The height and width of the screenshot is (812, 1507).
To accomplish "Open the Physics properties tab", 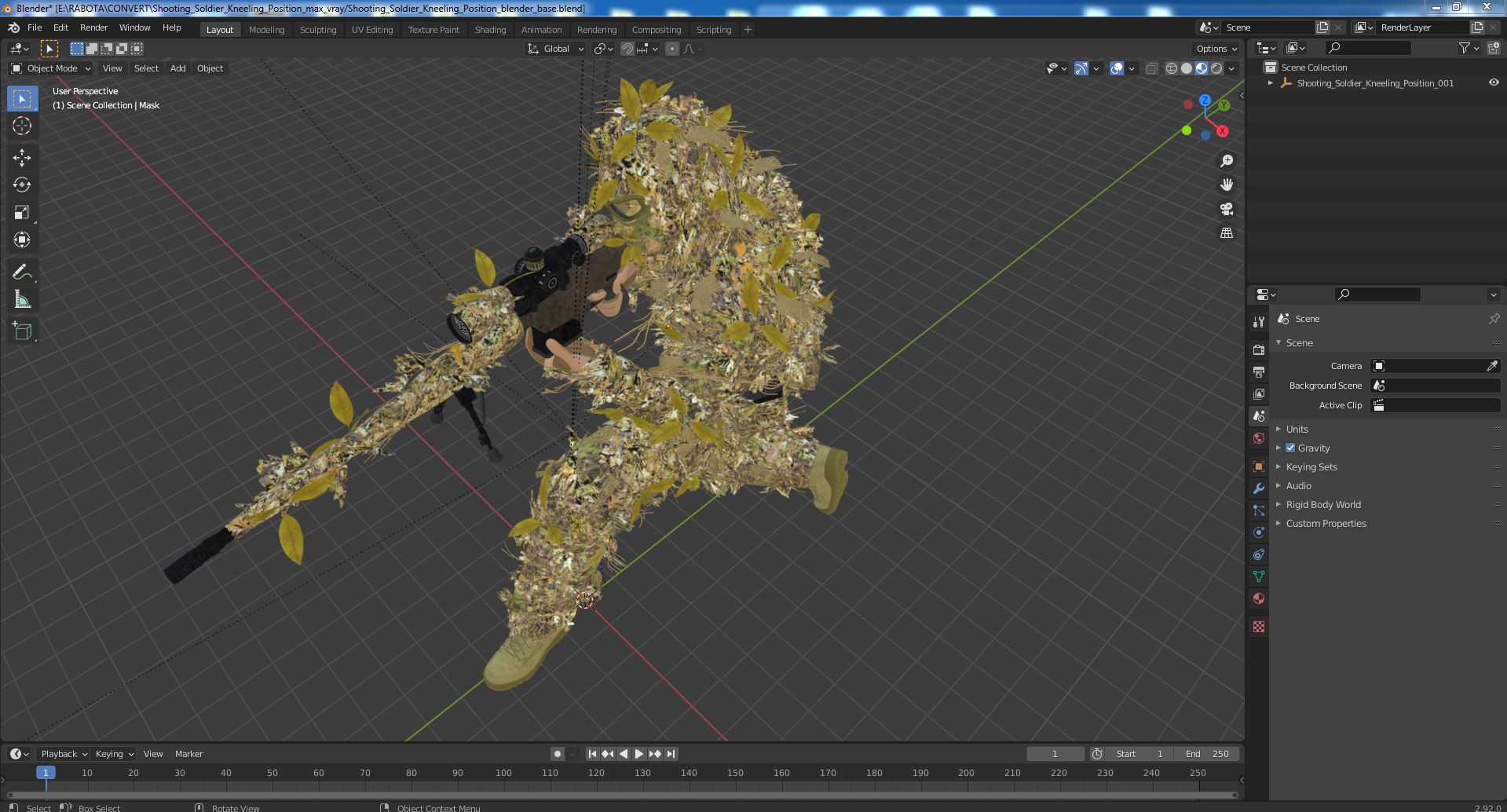I will 1259,532.
